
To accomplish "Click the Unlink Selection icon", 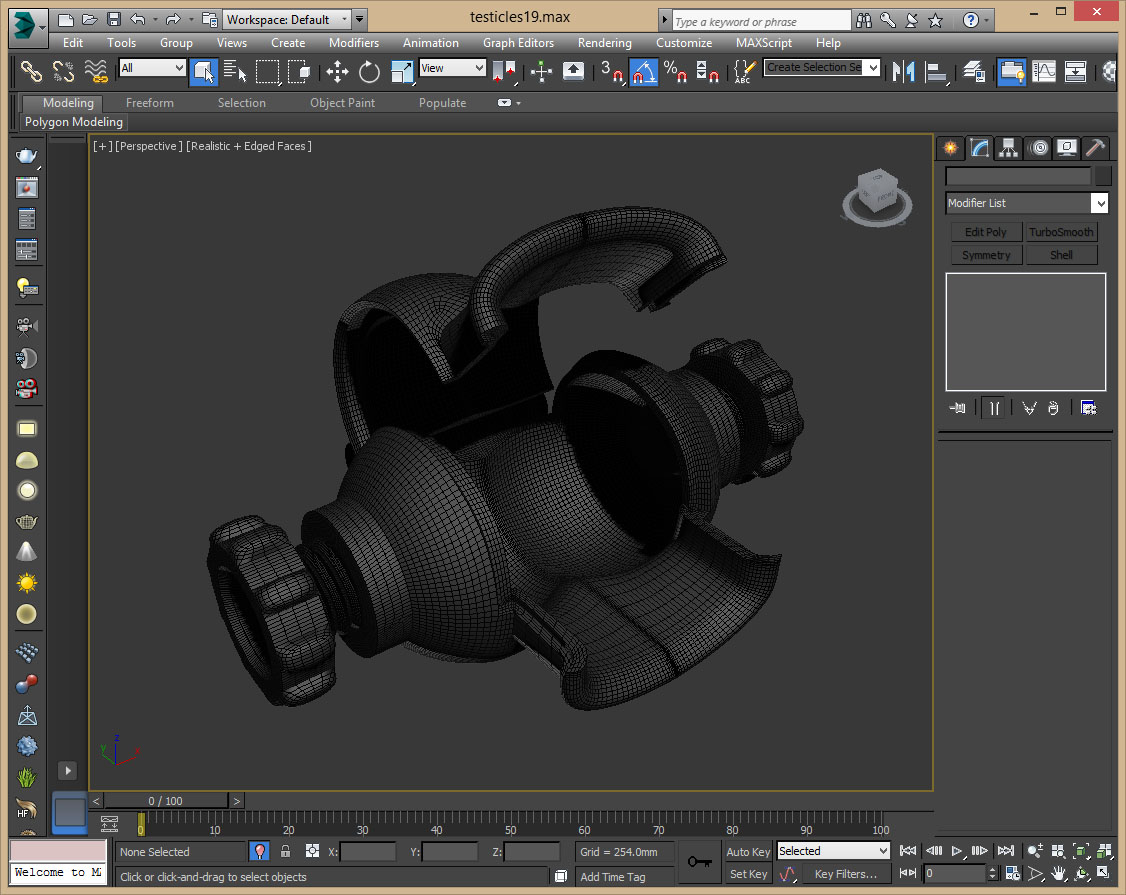I will [x=63, y=71].
